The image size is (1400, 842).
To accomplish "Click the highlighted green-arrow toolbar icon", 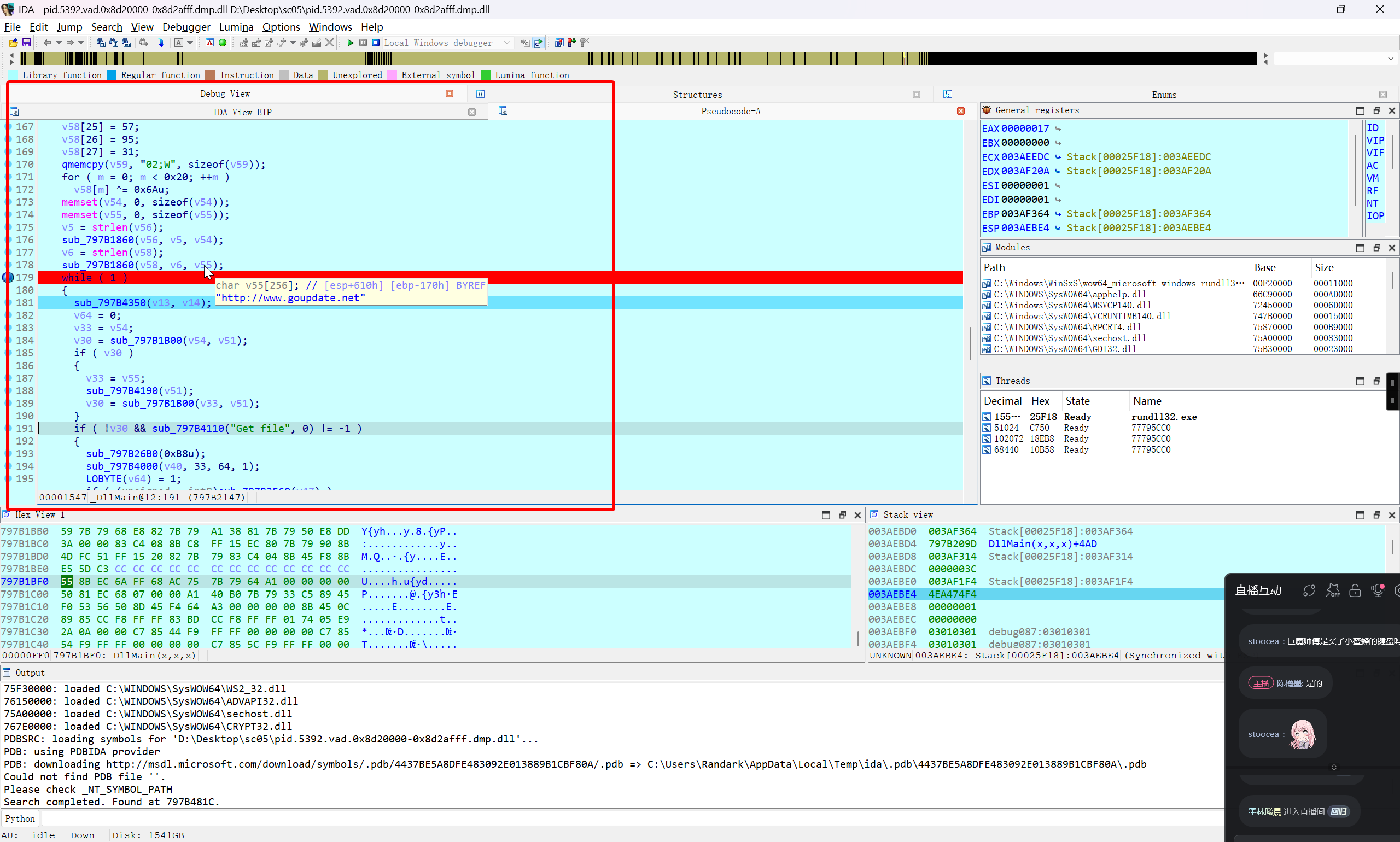I will [539, 43].
